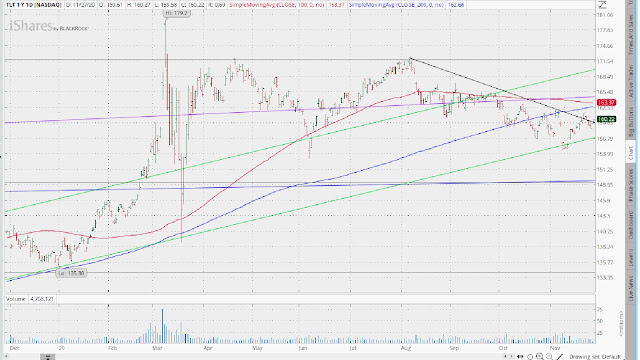
Task: Click the 181.06 price axis label
Action: tap(605, 15)
